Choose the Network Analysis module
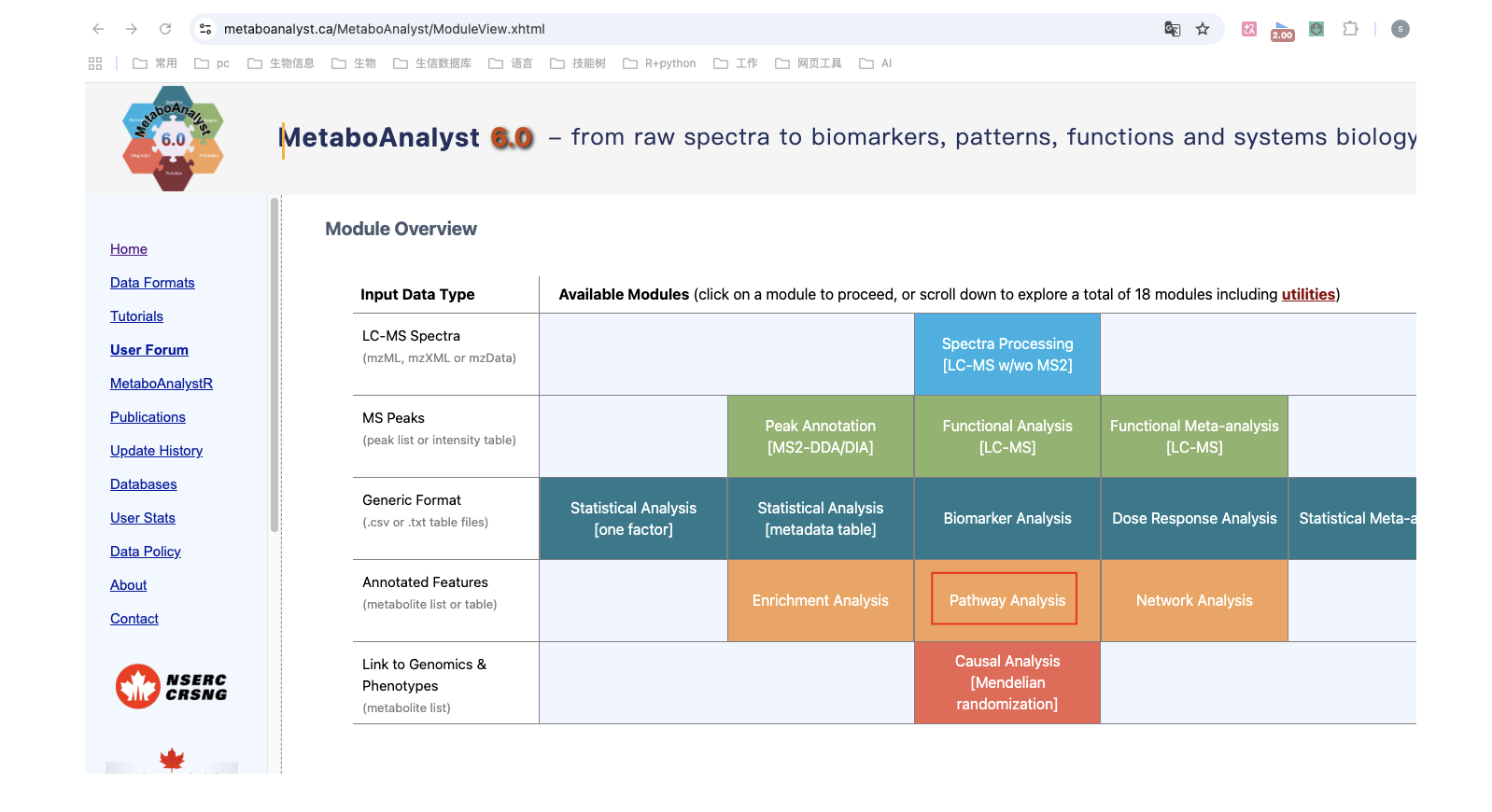 pyautogui.click(x=1194, y=601)
